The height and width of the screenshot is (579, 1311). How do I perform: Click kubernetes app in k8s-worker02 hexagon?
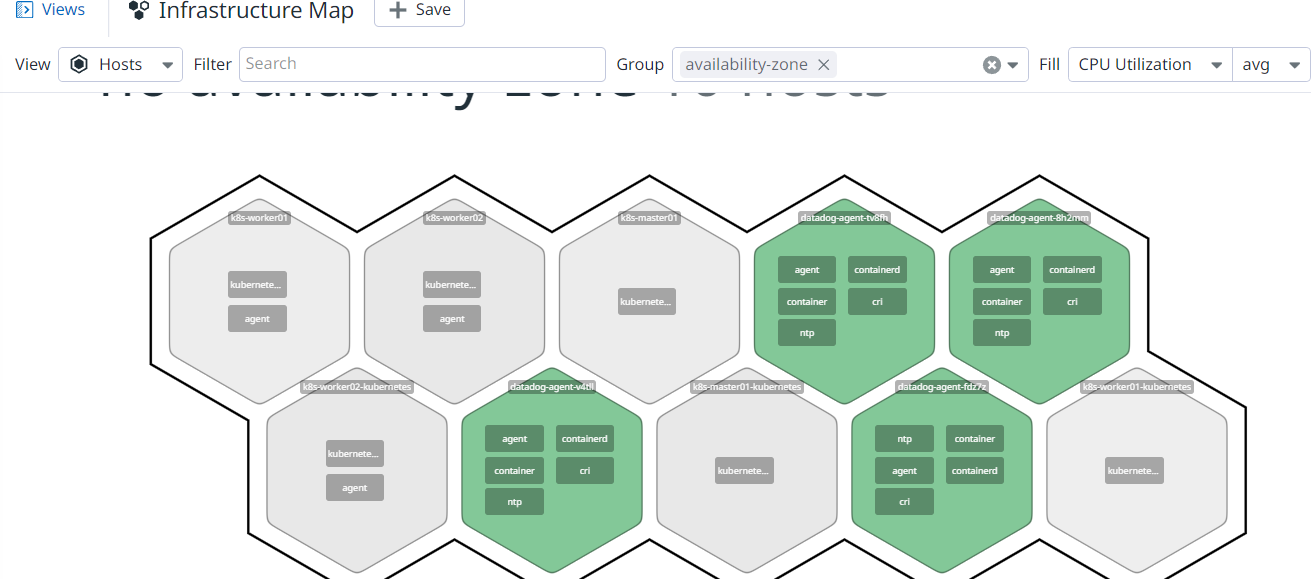pos(452,285)
